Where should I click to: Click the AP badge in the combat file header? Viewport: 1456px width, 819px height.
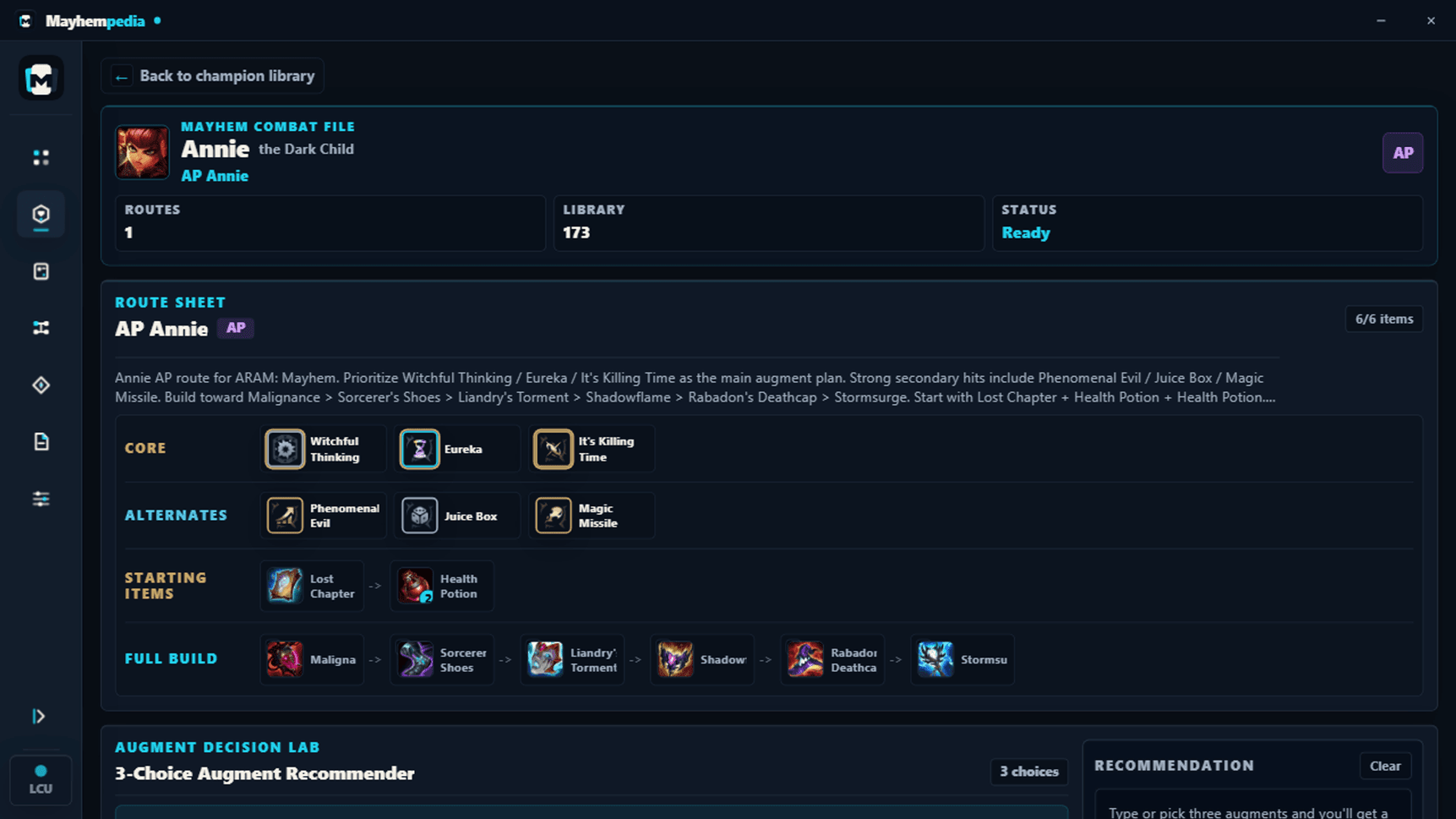[x=1403, y=153]
